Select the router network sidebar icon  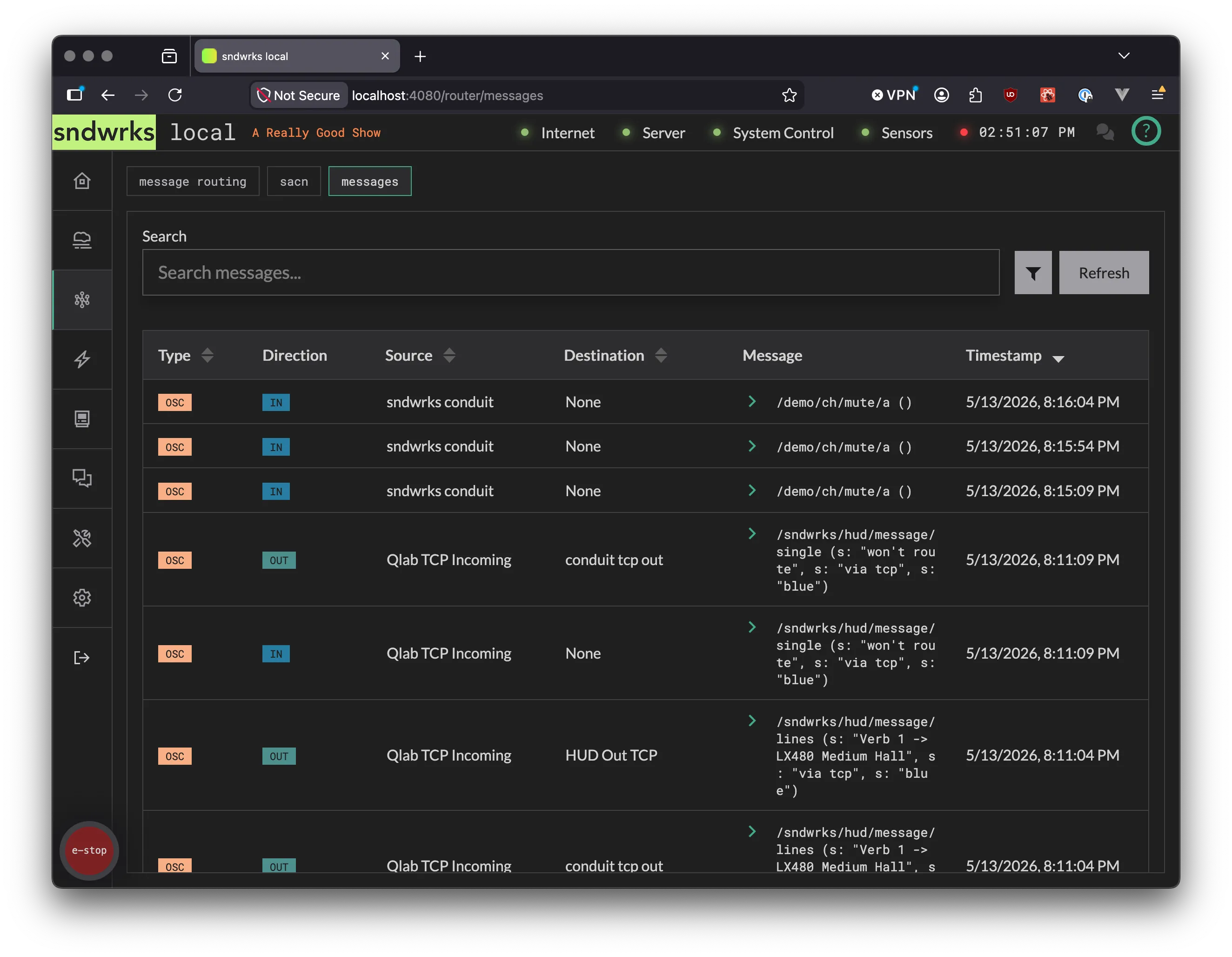click(82, 300)
